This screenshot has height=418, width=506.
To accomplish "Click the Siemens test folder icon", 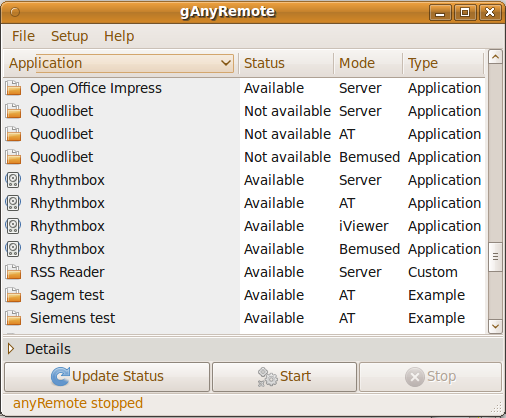I will coord(13,318).
